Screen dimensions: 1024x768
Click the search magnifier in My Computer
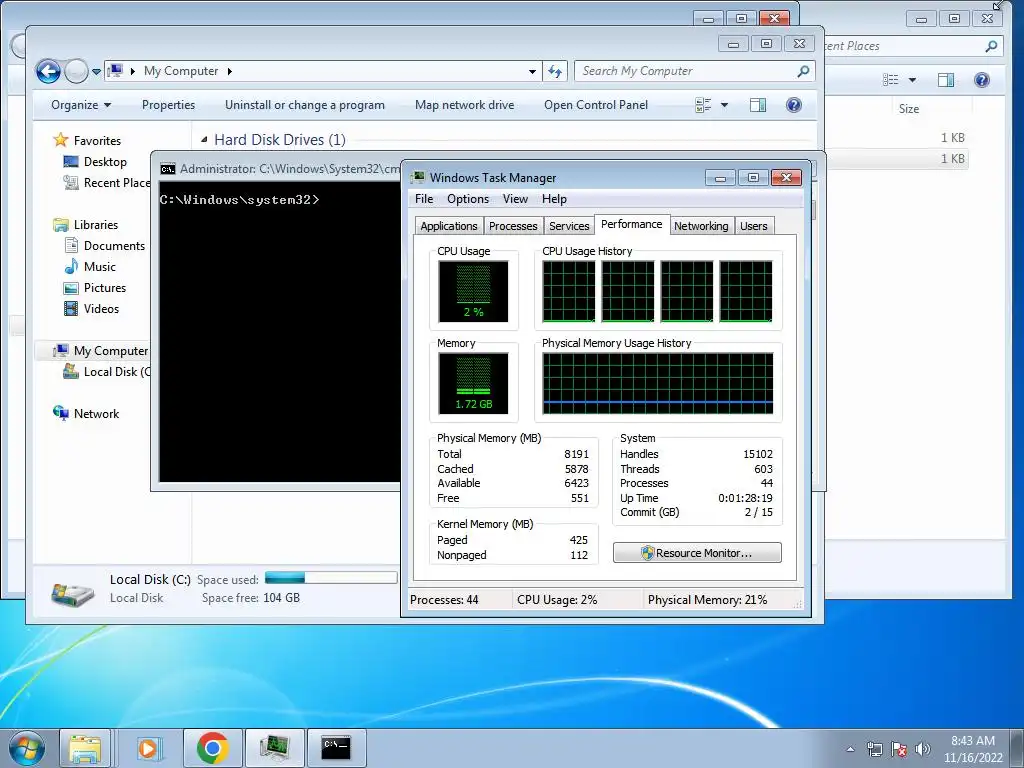[x=803, y=71]
